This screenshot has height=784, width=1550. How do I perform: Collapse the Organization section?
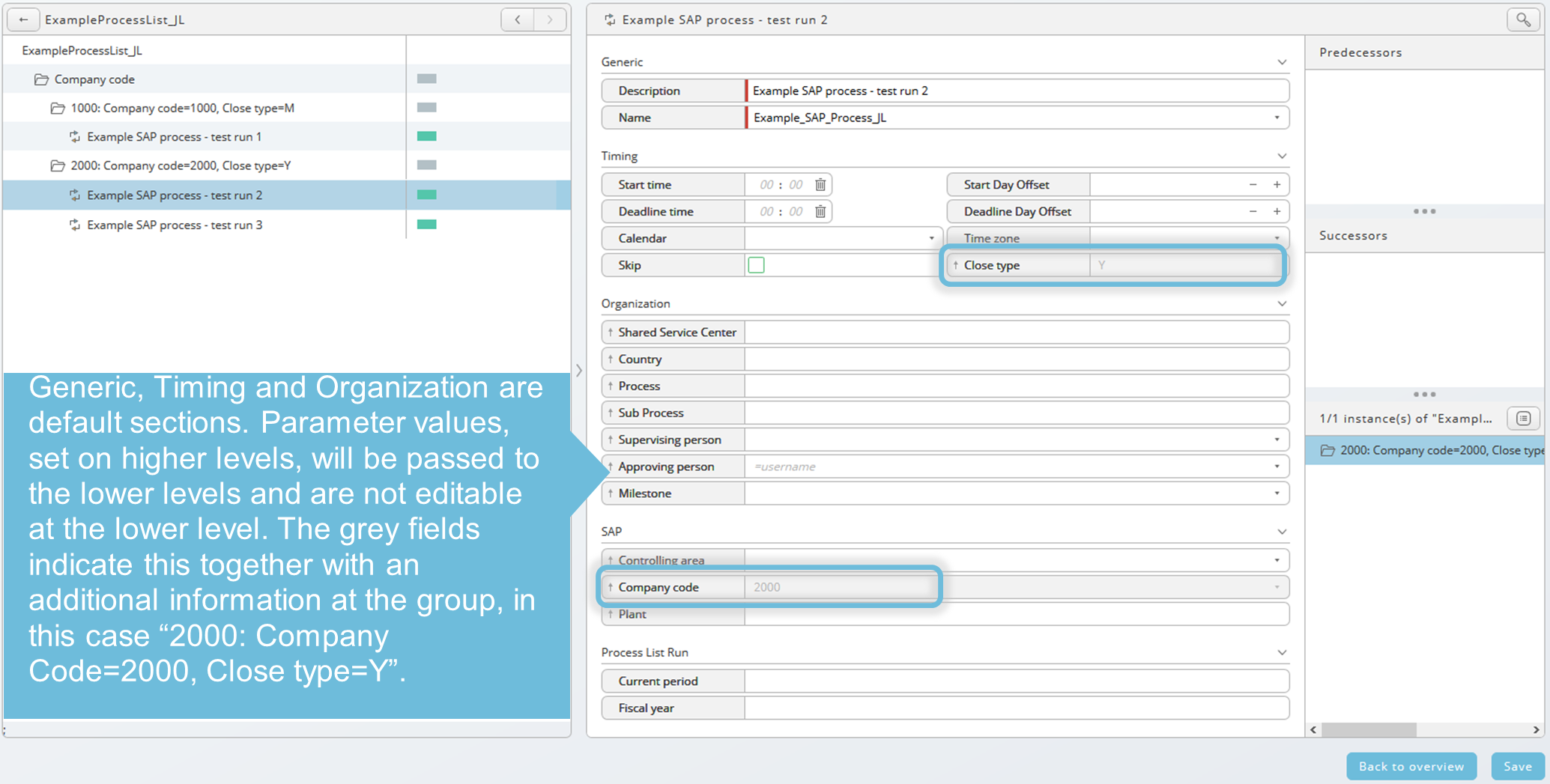click(1282, 303)
